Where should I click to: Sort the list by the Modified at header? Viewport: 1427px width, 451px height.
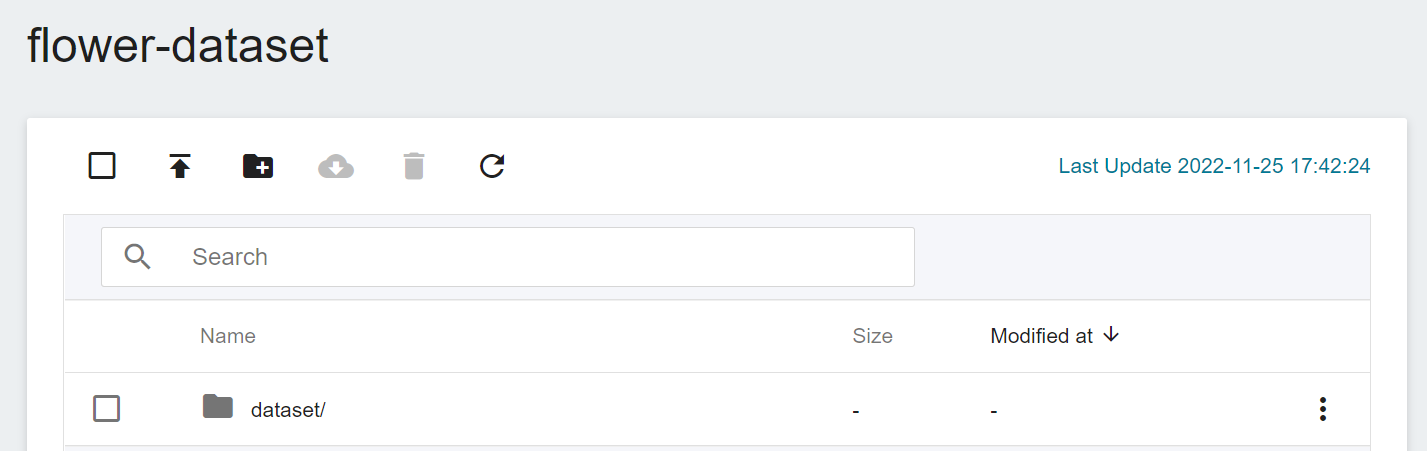(x=1041, y=336)
